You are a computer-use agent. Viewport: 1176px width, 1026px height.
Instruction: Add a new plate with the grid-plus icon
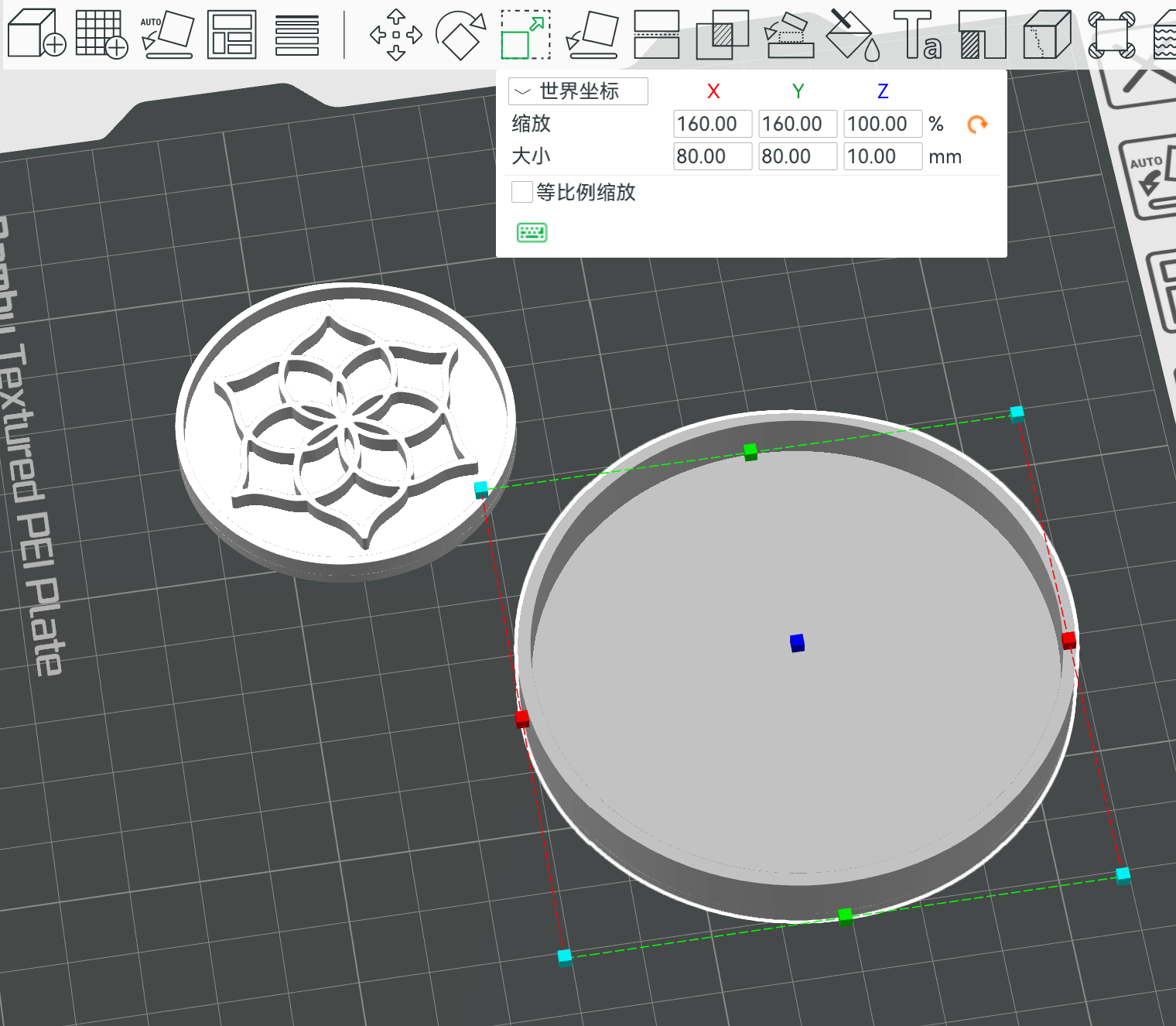102,34
